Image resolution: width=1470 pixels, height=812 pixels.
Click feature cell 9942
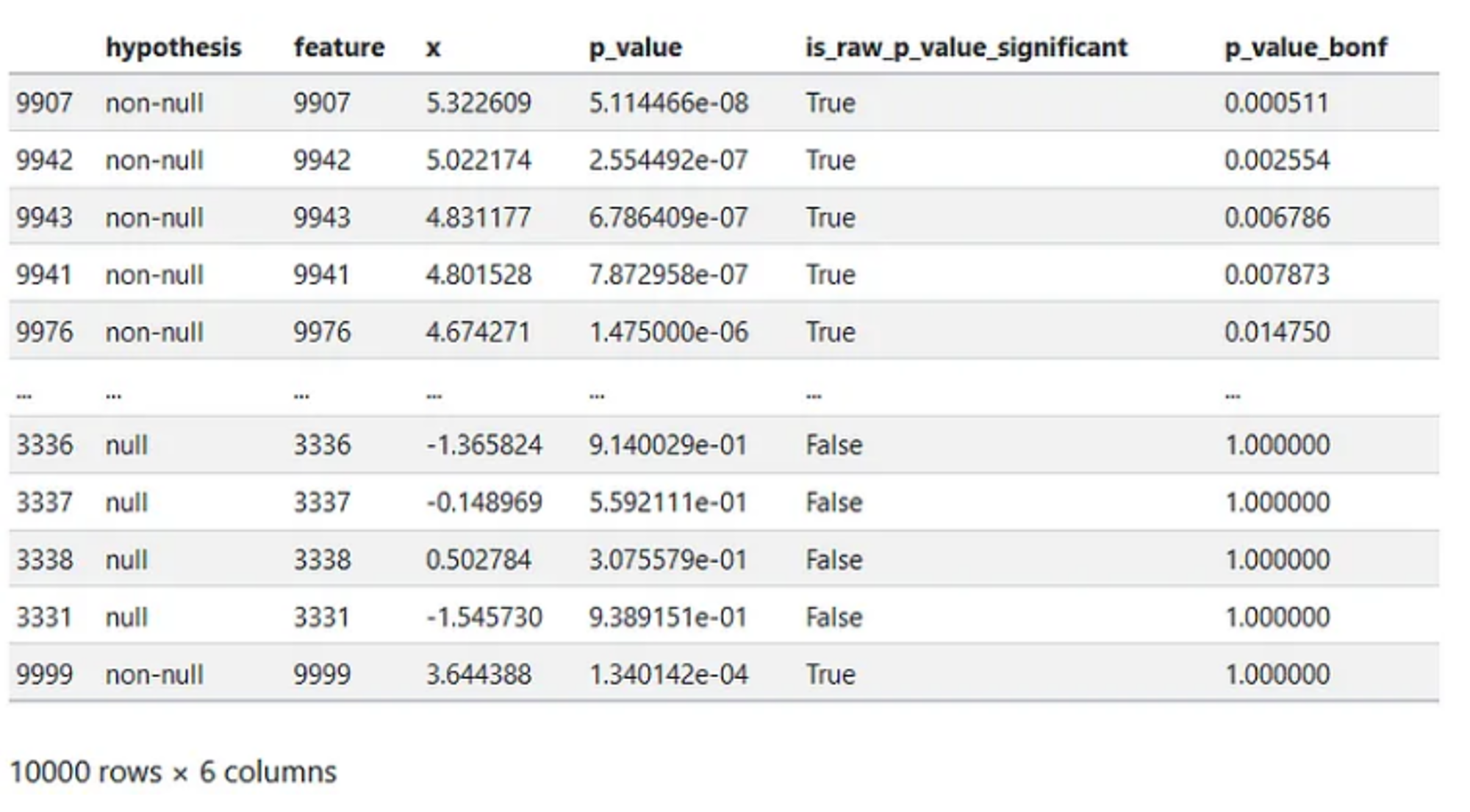322,160
